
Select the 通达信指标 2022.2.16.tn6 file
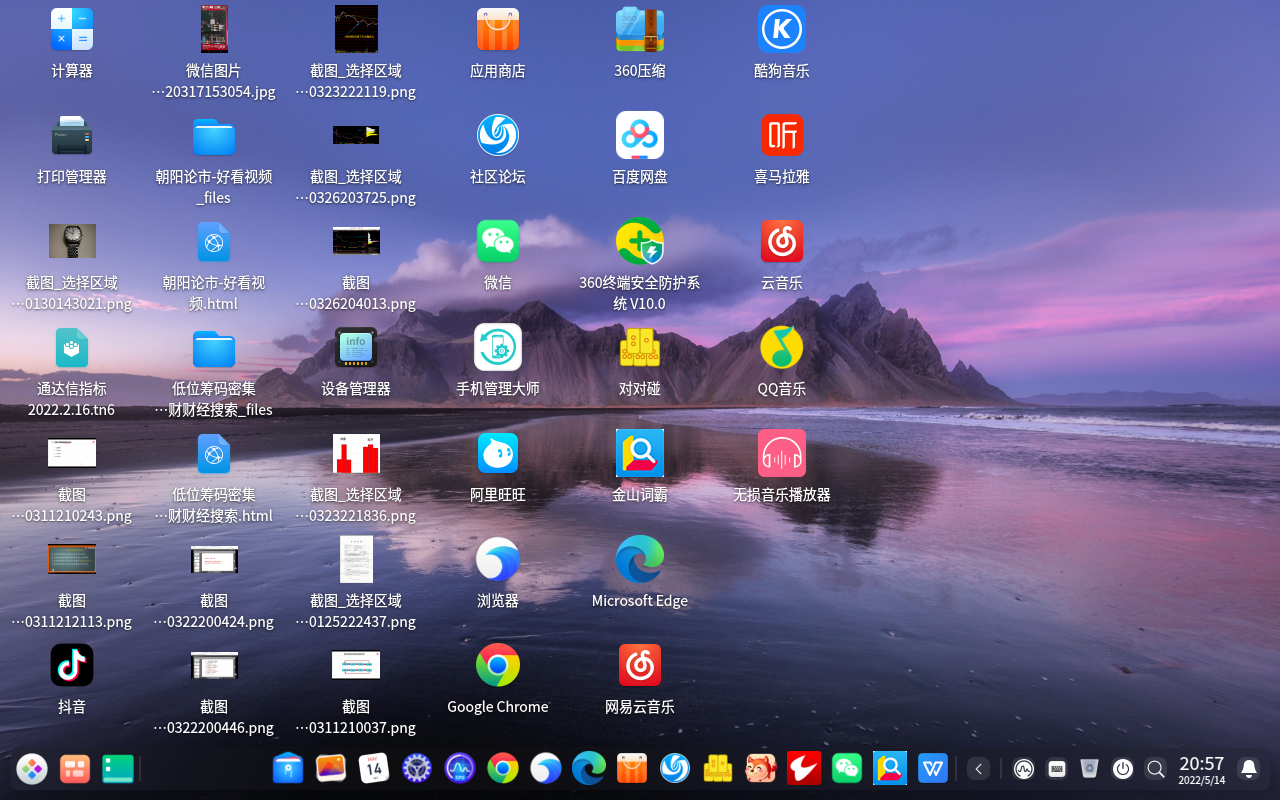pos(72,348)
